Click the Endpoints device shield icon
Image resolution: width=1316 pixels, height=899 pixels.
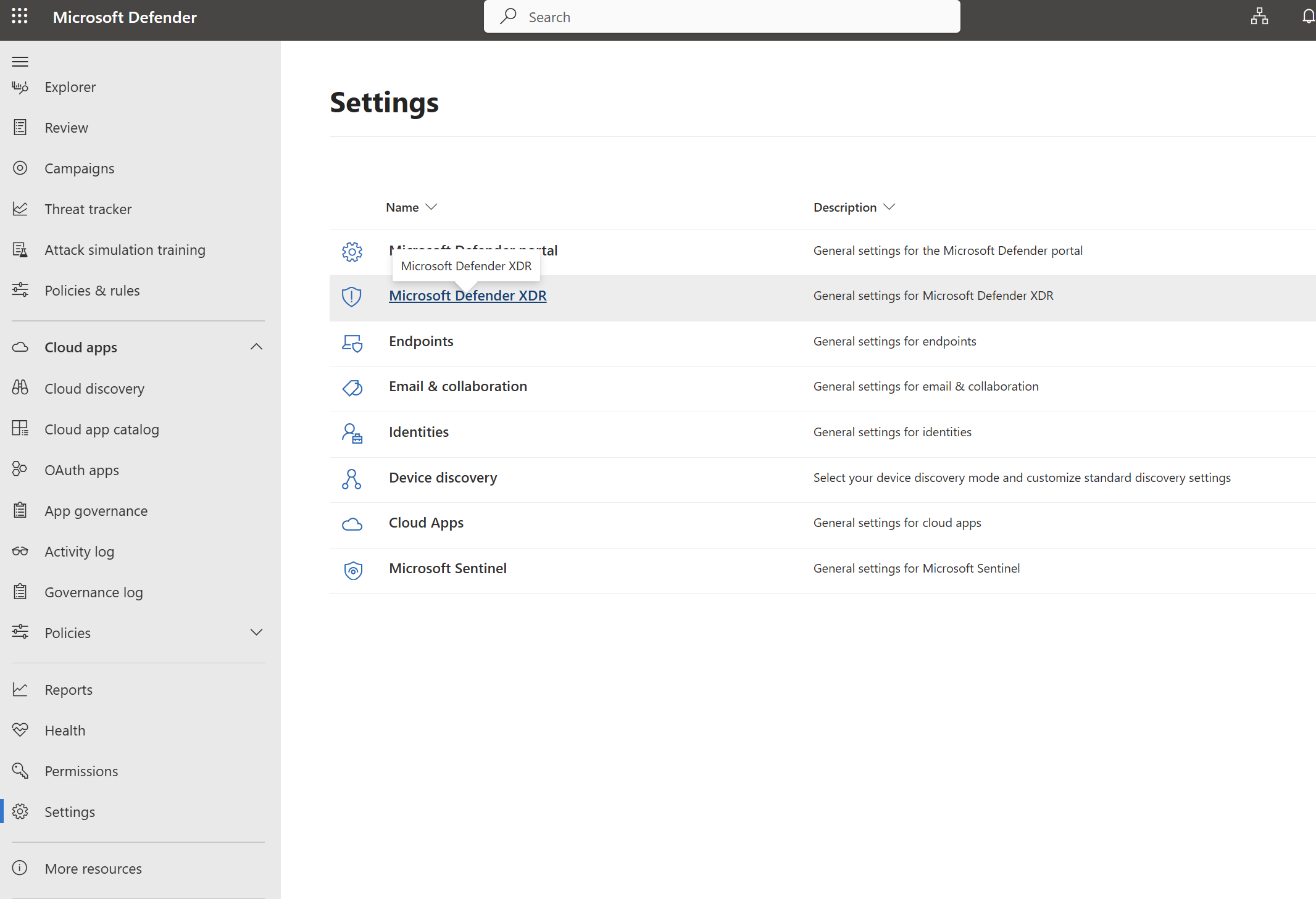[x=352, y=342]
